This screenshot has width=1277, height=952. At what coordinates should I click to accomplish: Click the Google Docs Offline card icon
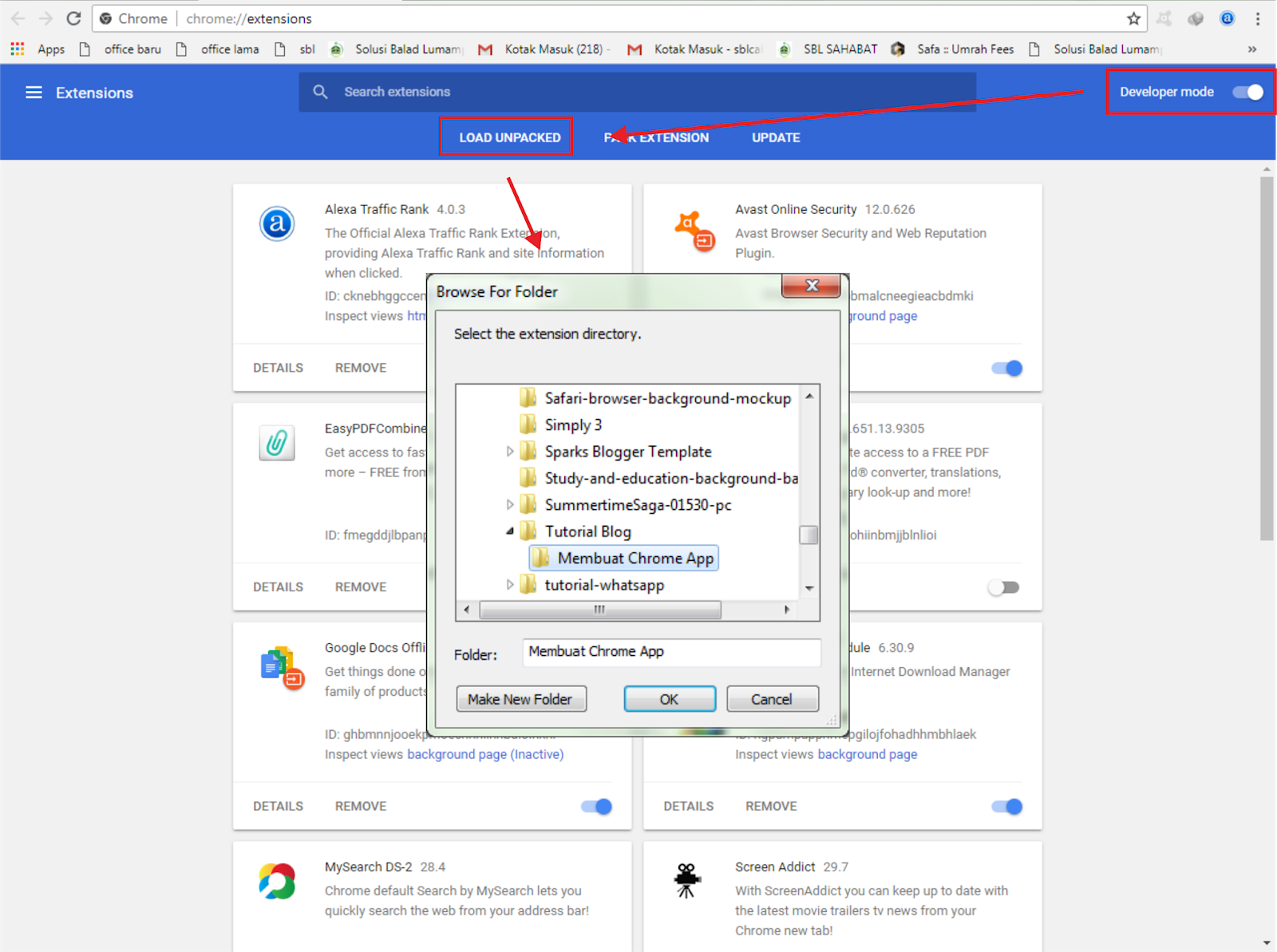click(282, 668)
